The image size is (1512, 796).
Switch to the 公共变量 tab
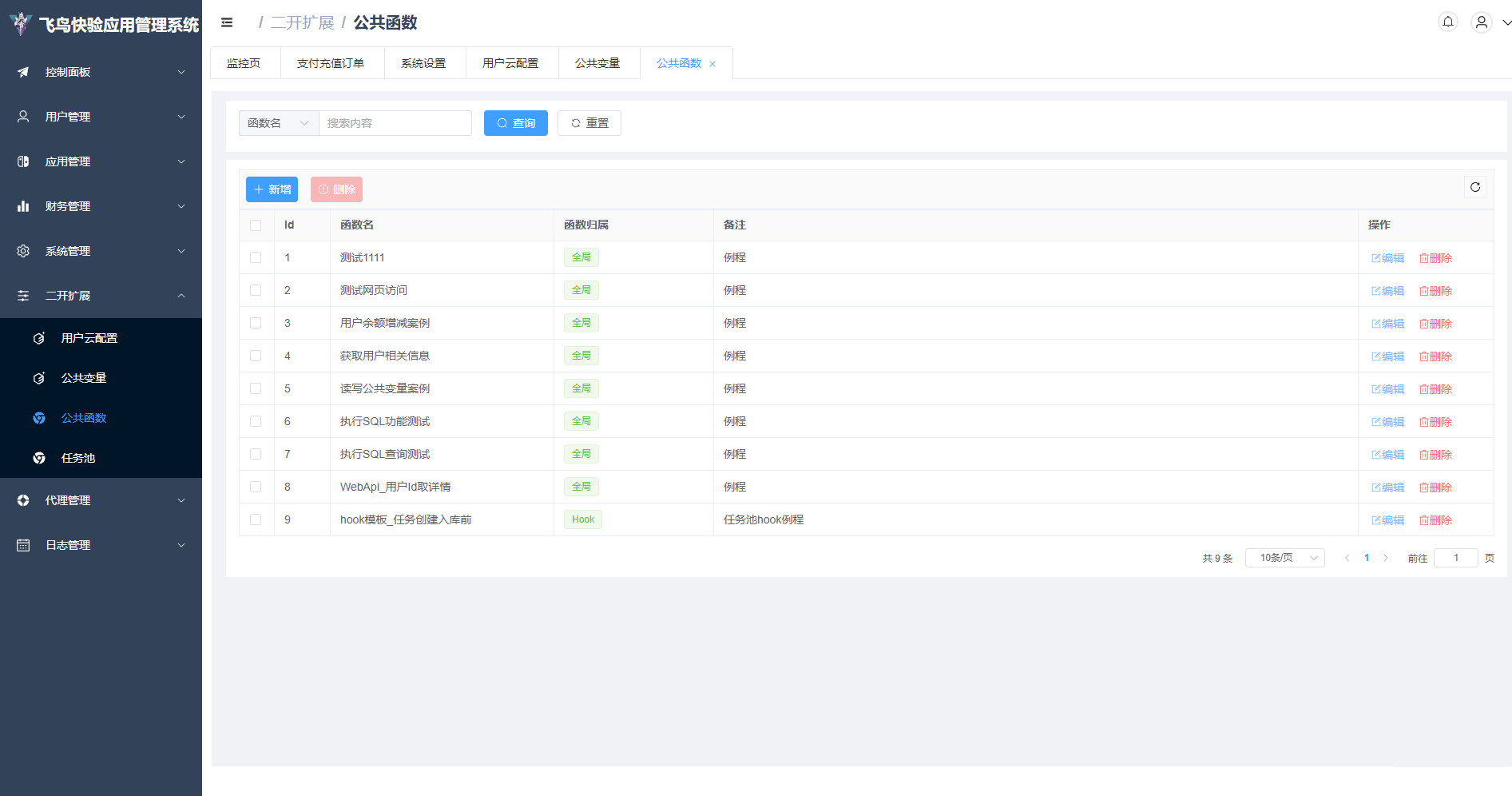(x=597, y=63)
